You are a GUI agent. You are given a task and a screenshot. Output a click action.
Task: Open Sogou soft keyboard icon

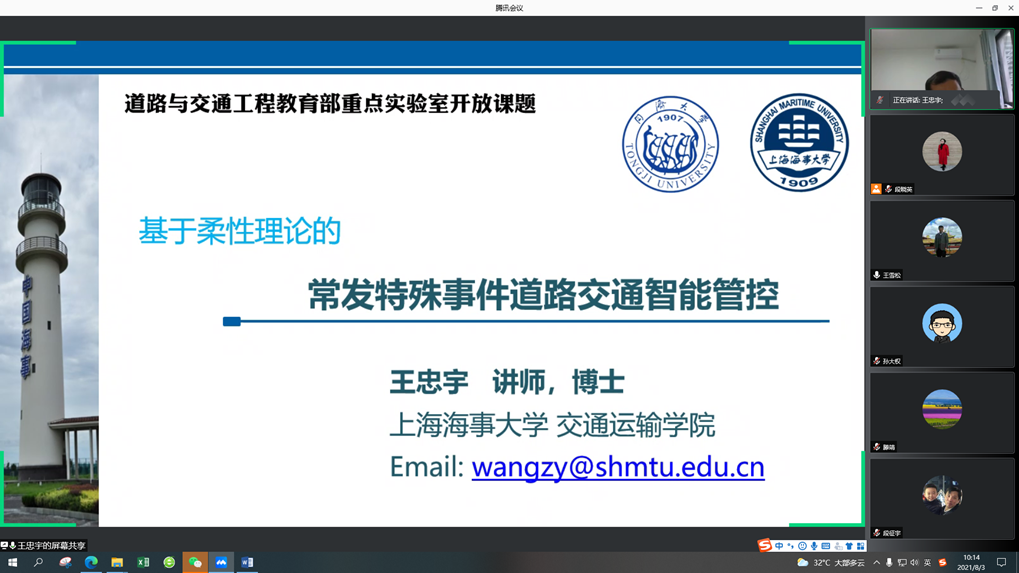[x=826, y=546]
